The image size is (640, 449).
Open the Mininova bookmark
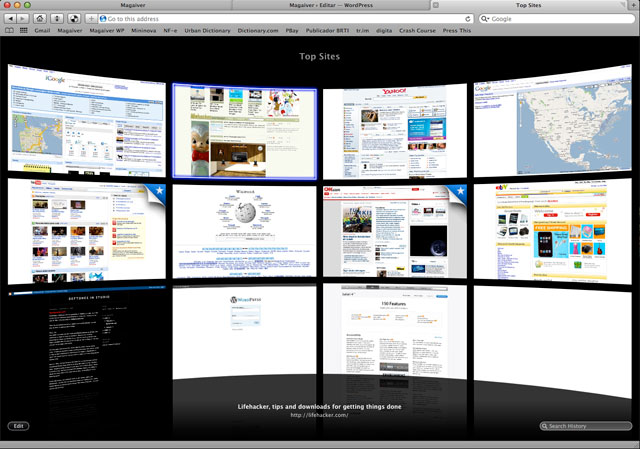[x=144, y=31]
